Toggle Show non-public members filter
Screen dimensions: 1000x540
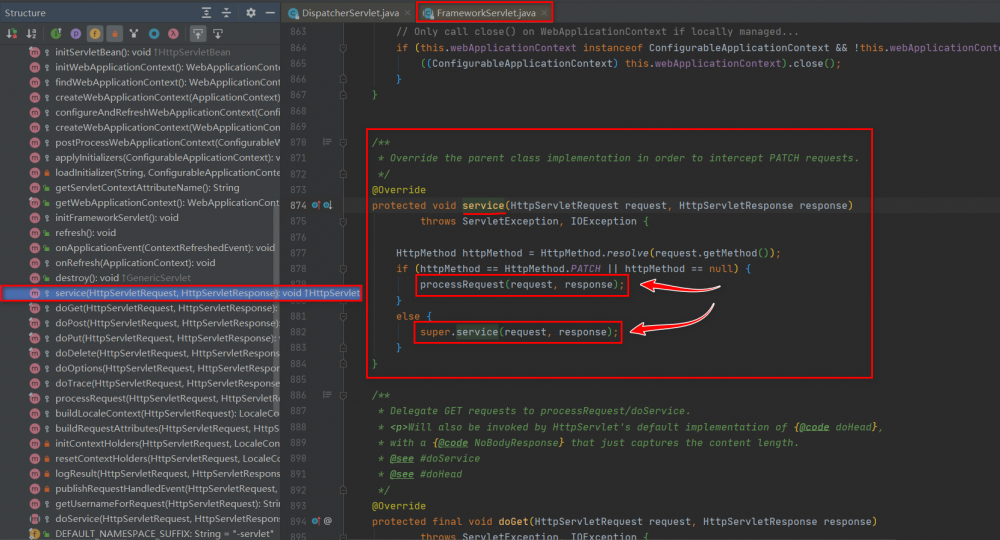(x=116, y=33)
